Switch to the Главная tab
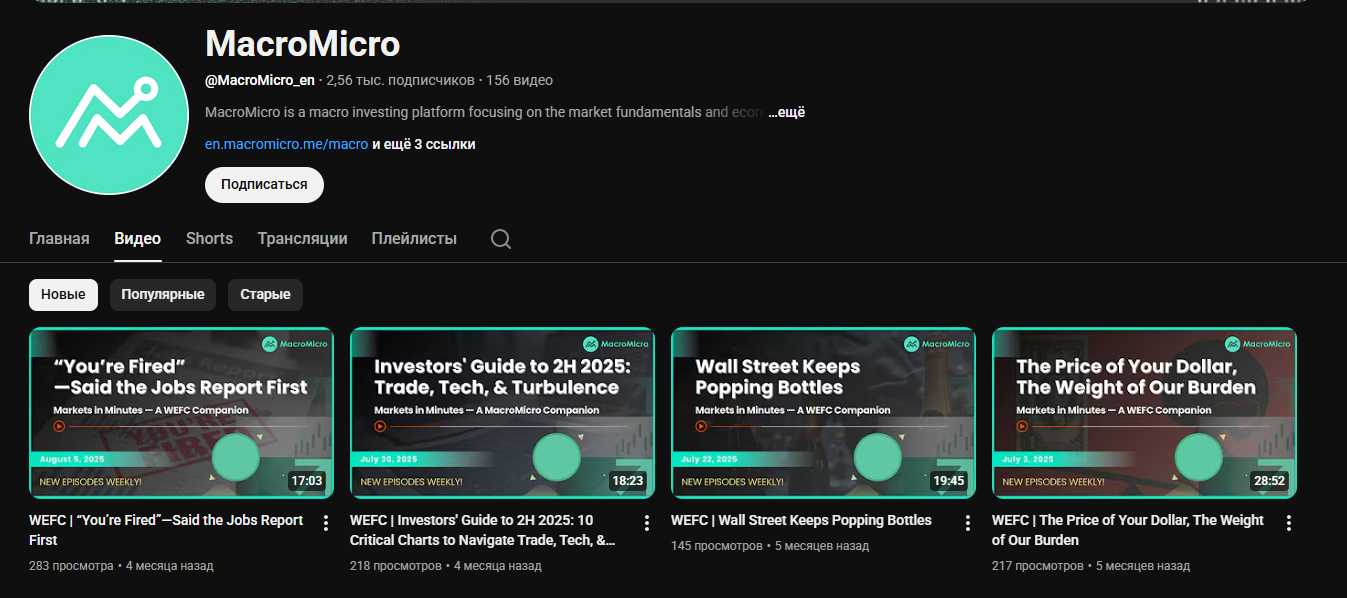This screenshot has height=598, width=1347. click(59, 239)
